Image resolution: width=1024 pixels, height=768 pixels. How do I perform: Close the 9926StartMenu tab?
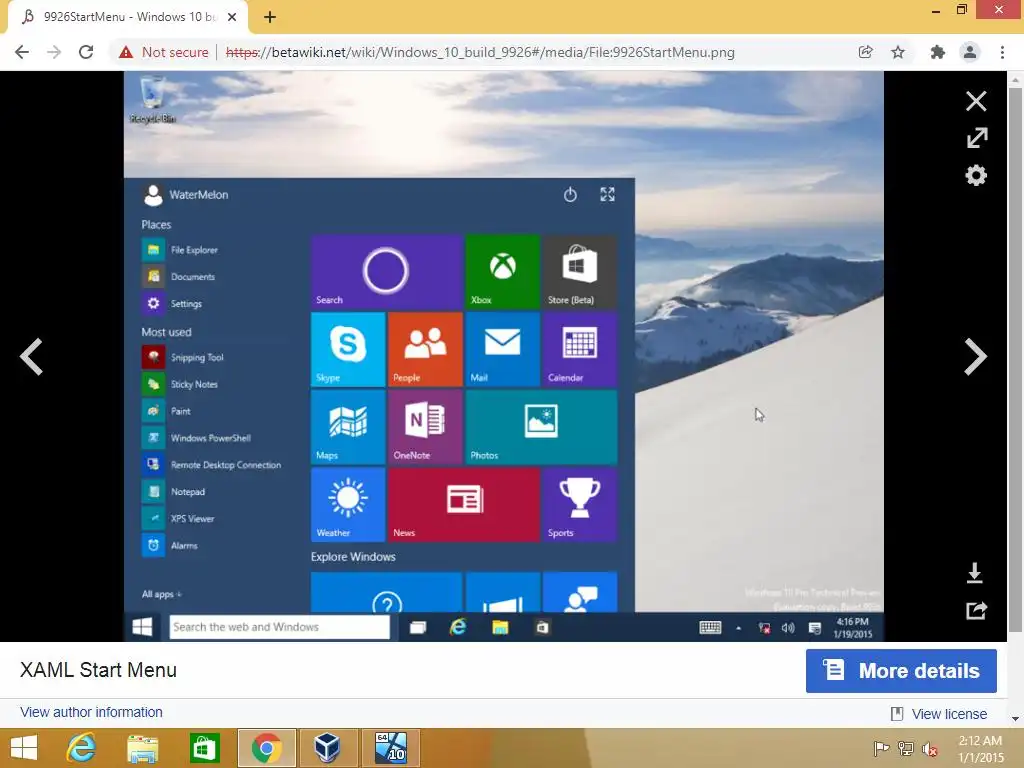pyautogui.click(x=232, y=17)
